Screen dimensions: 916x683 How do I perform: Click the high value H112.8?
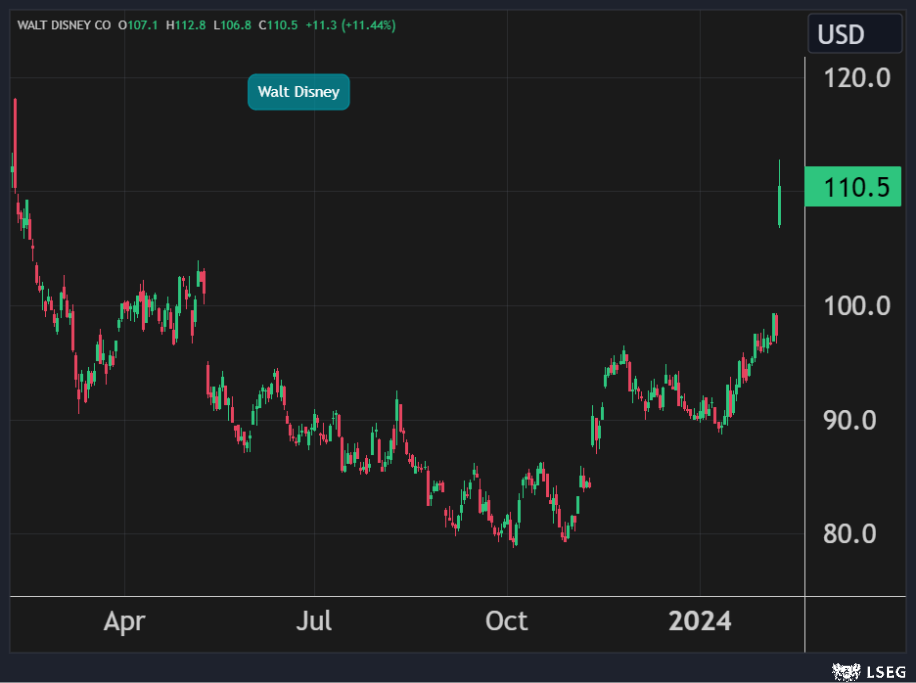pos(186,25)
